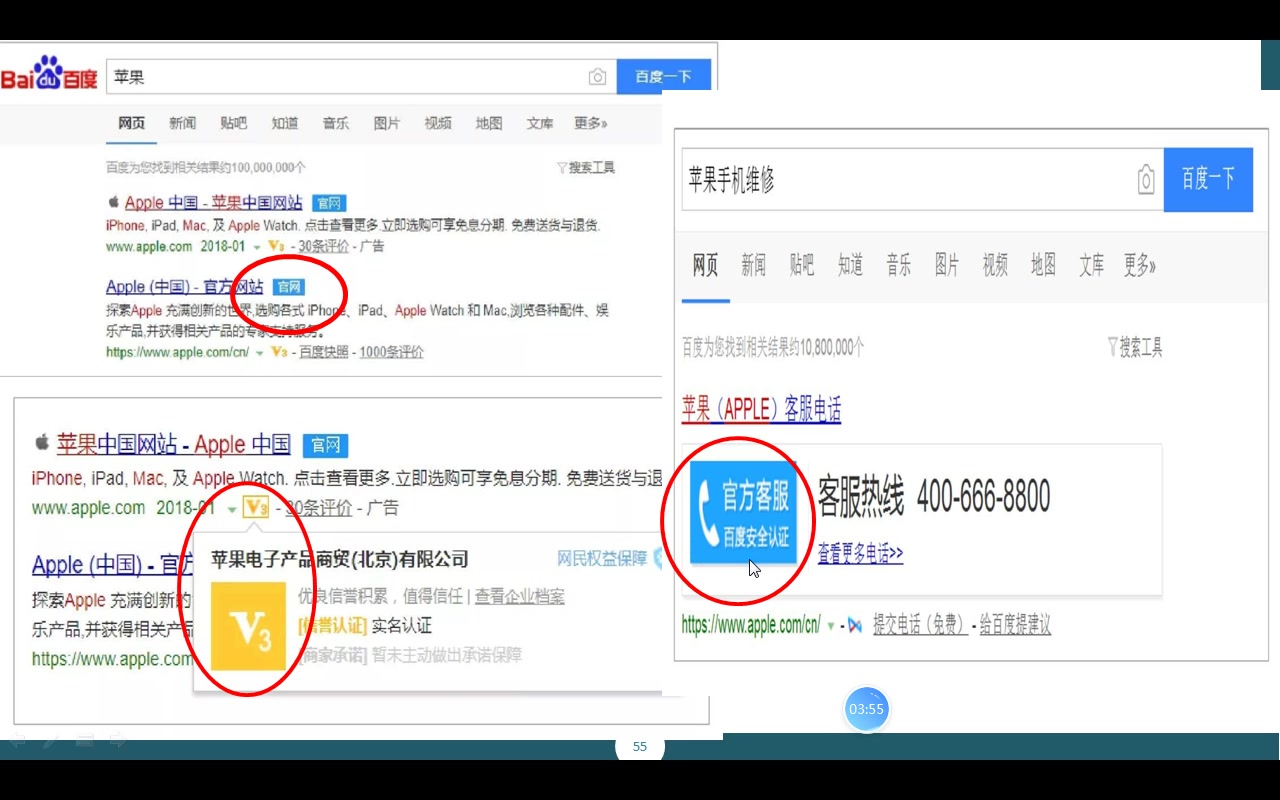Open the 查看企业档案 link
Screen dimensions: 1280x800
coord(519,597)
